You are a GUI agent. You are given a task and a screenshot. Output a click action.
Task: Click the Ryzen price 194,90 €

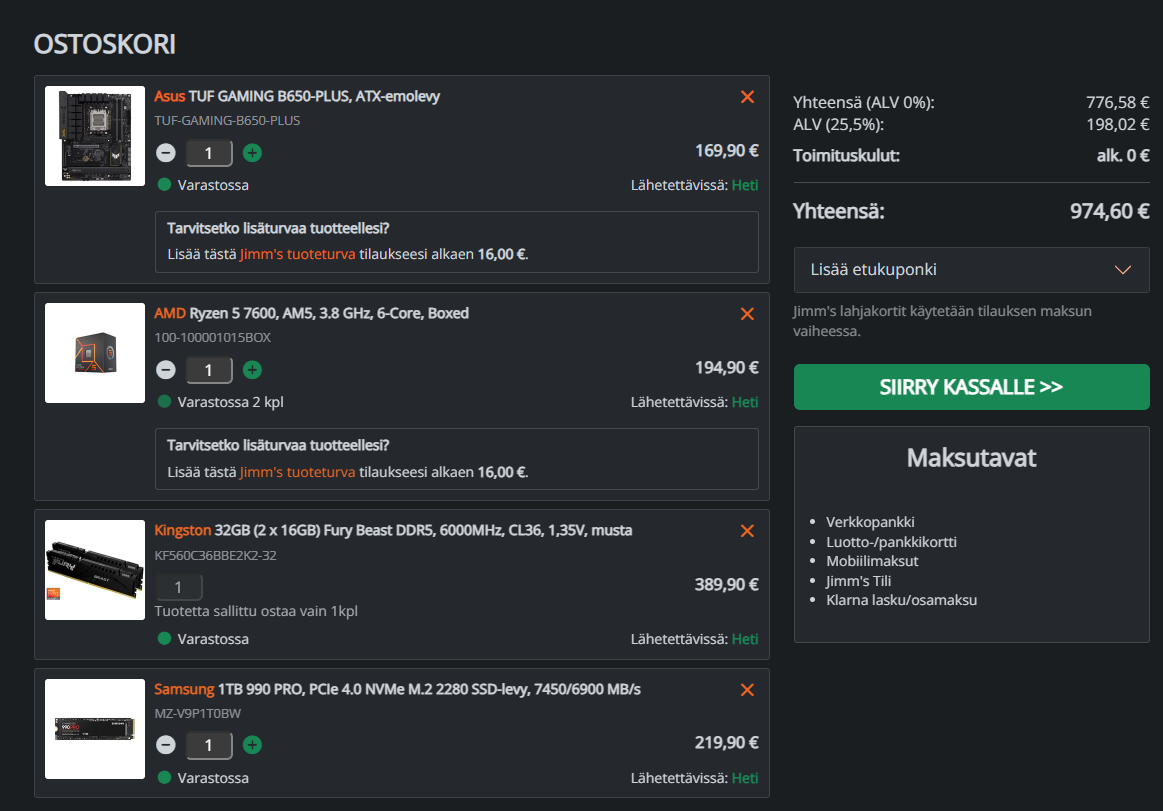pos(726,367)
